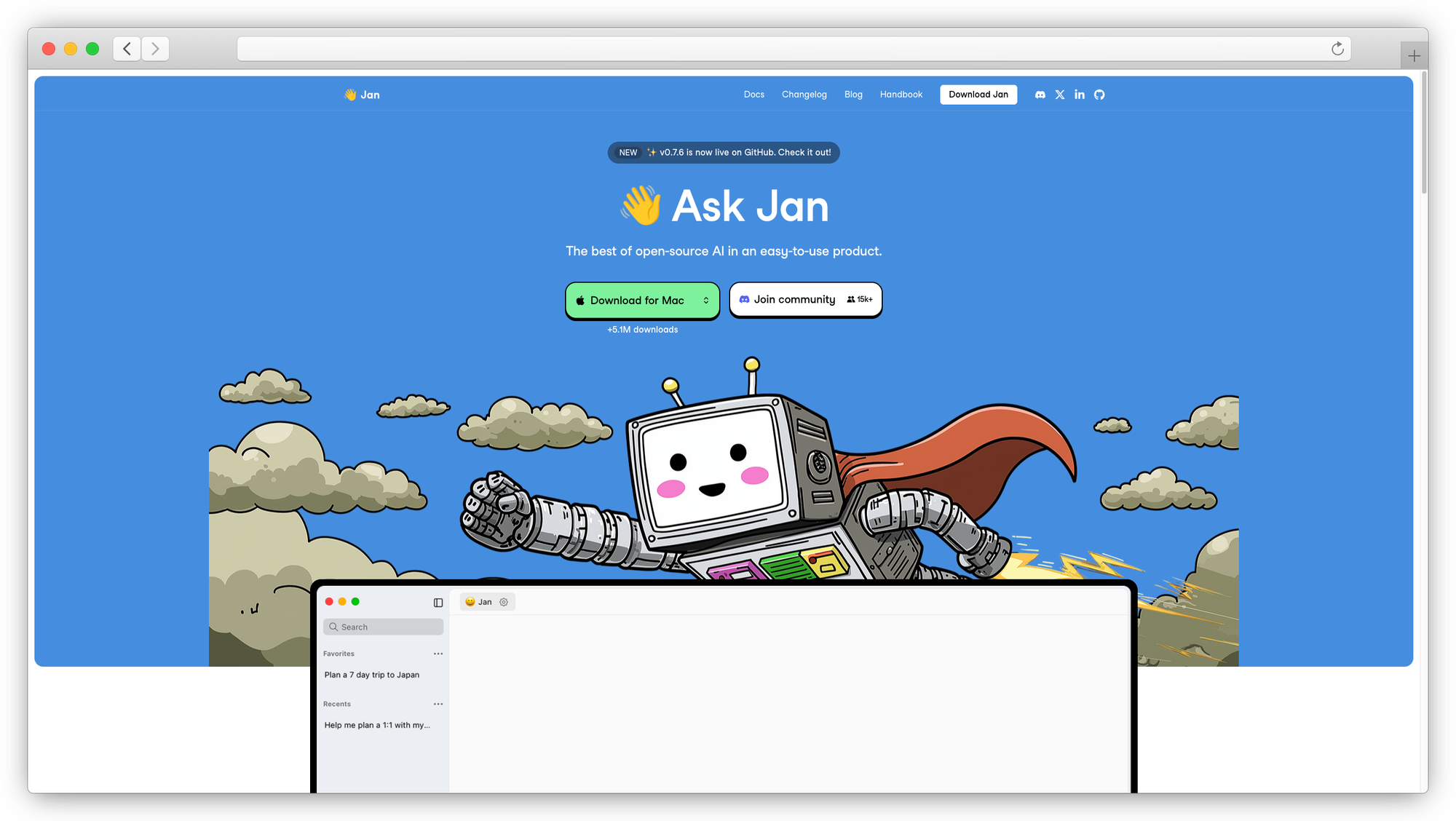Open a new tab with plus icon
Viewport: 1456px width, 821px height.
pos(1414,56)
